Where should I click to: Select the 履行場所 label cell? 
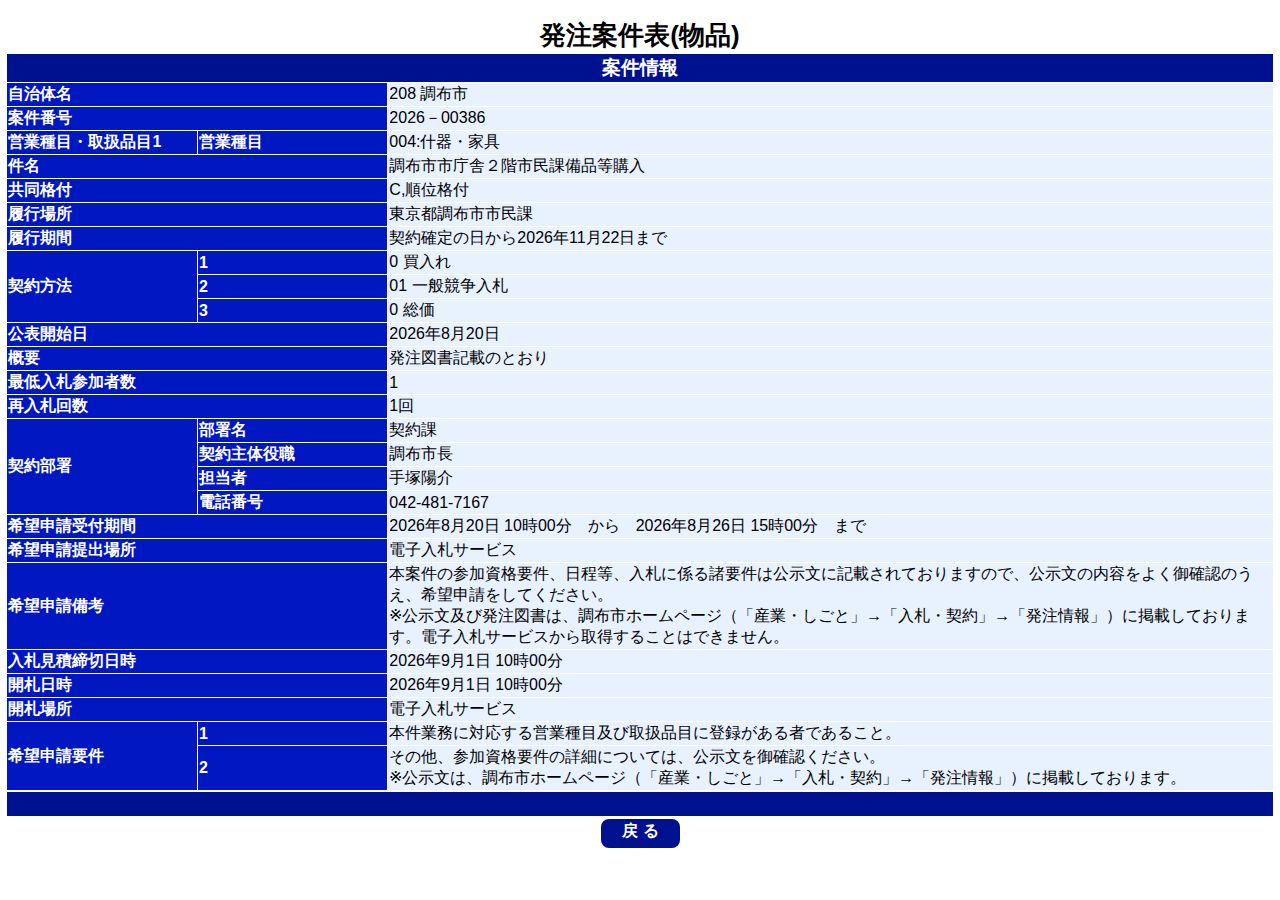(197, 214)
